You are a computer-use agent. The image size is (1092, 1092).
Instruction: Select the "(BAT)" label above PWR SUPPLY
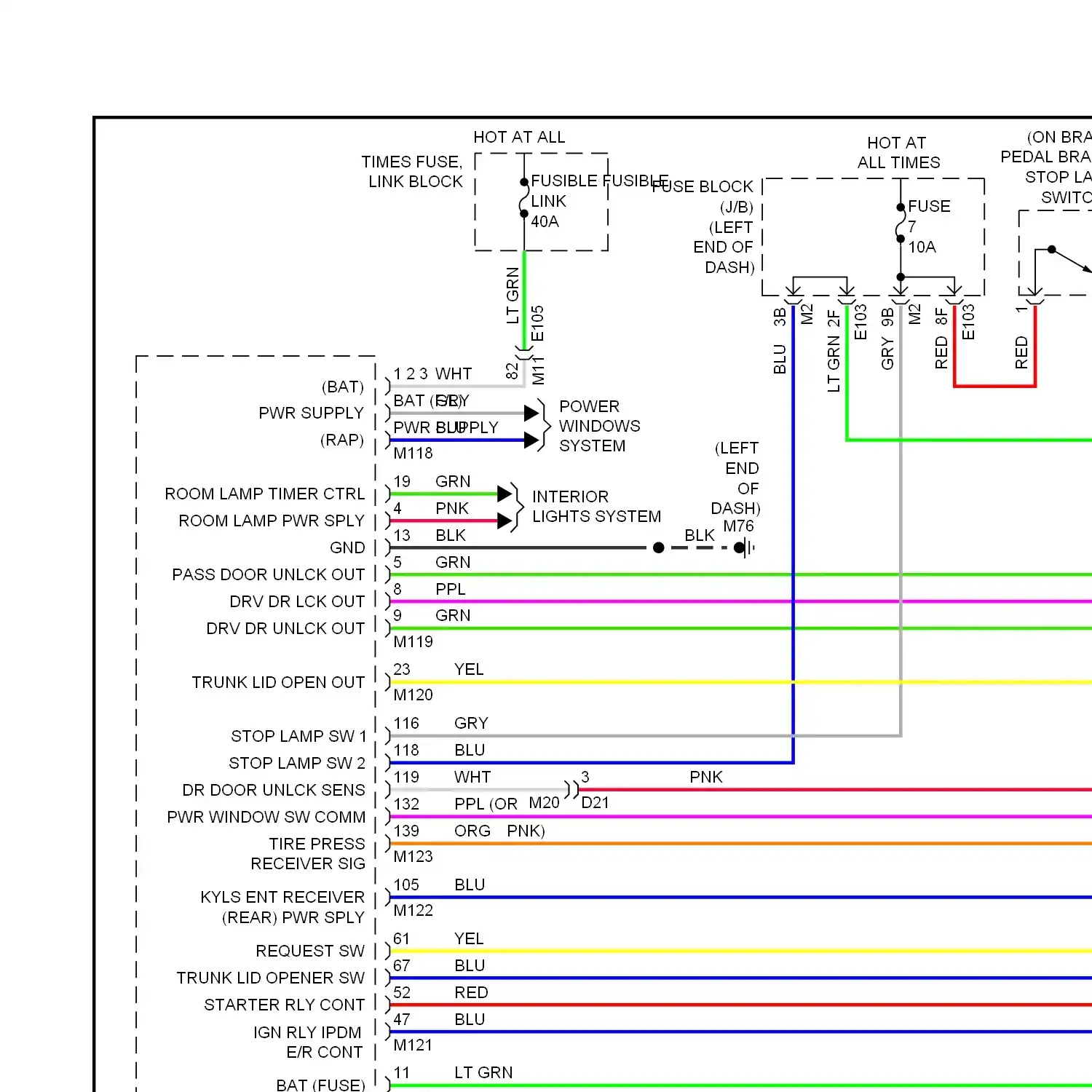(342, 387)
